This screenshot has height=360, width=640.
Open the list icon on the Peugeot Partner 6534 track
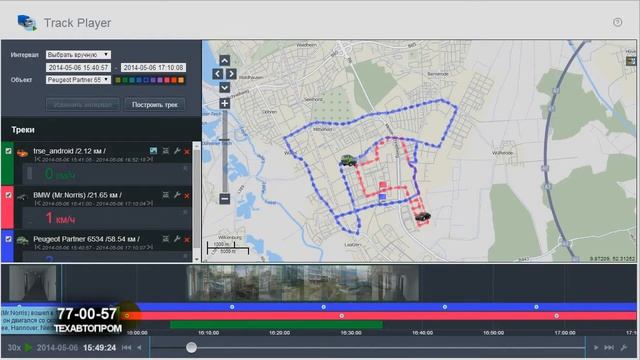point(166,239)
